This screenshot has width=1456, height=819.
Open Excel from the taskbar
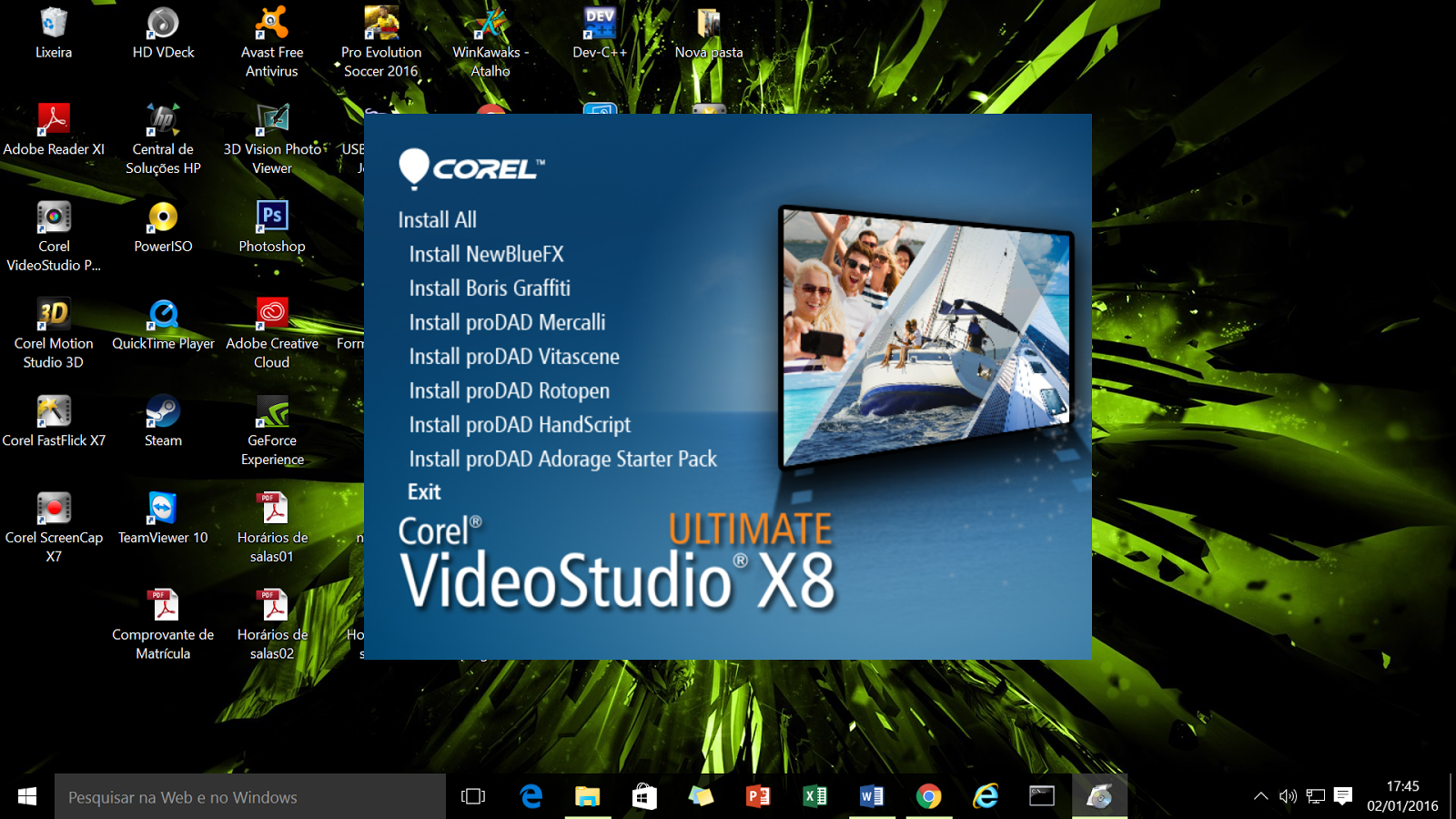[x=815, y=797]
